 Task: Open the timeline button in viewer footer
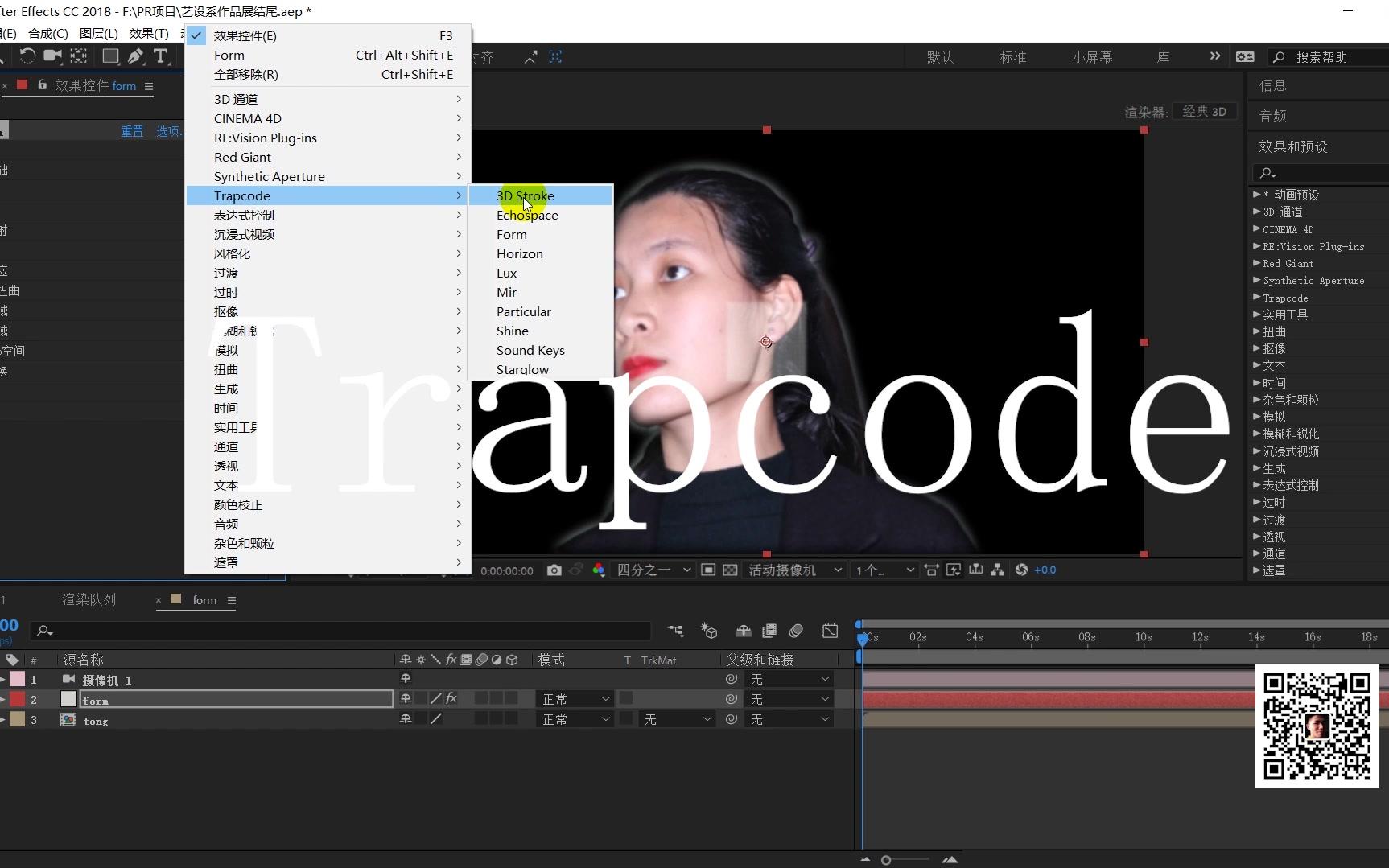pyautogui.click(x=976, y=570)
